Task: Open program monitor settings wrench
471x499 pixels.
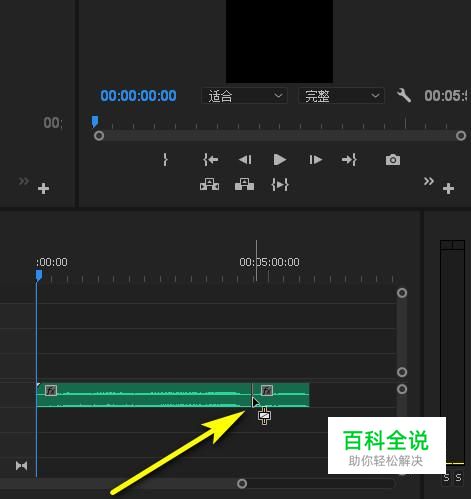Action: coord(404,96)
